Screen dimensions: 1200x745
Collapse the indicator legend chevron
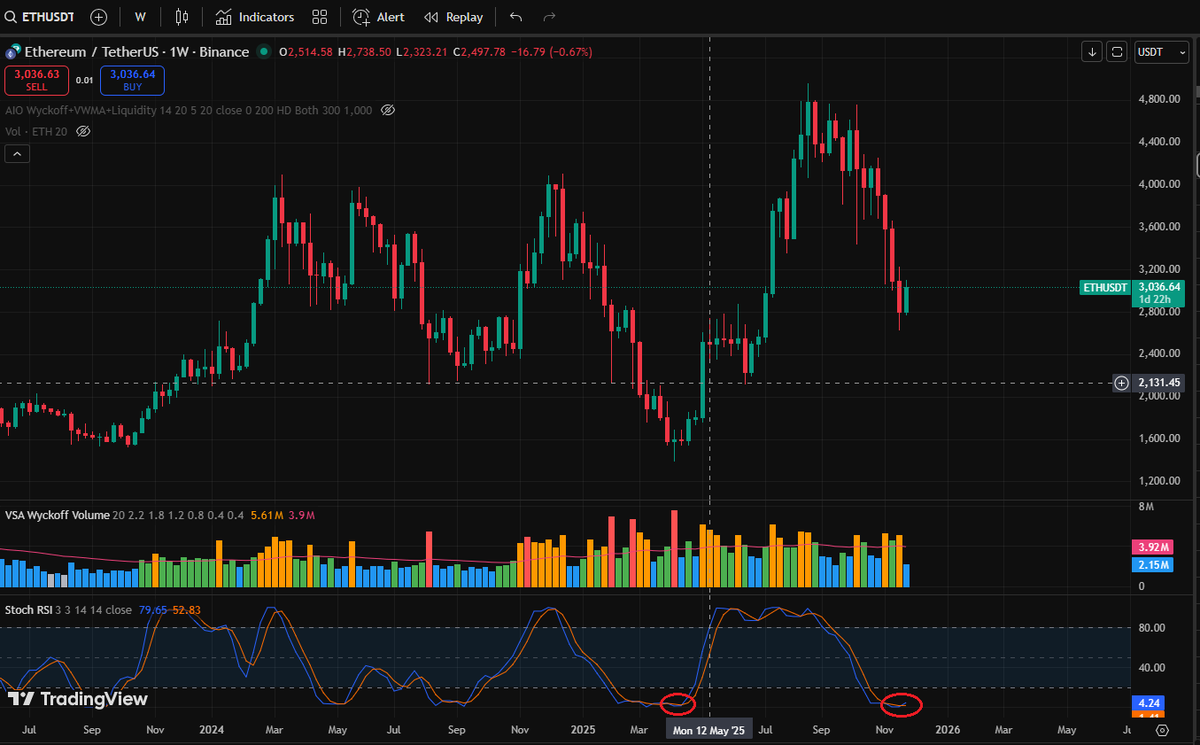(17, 153)
